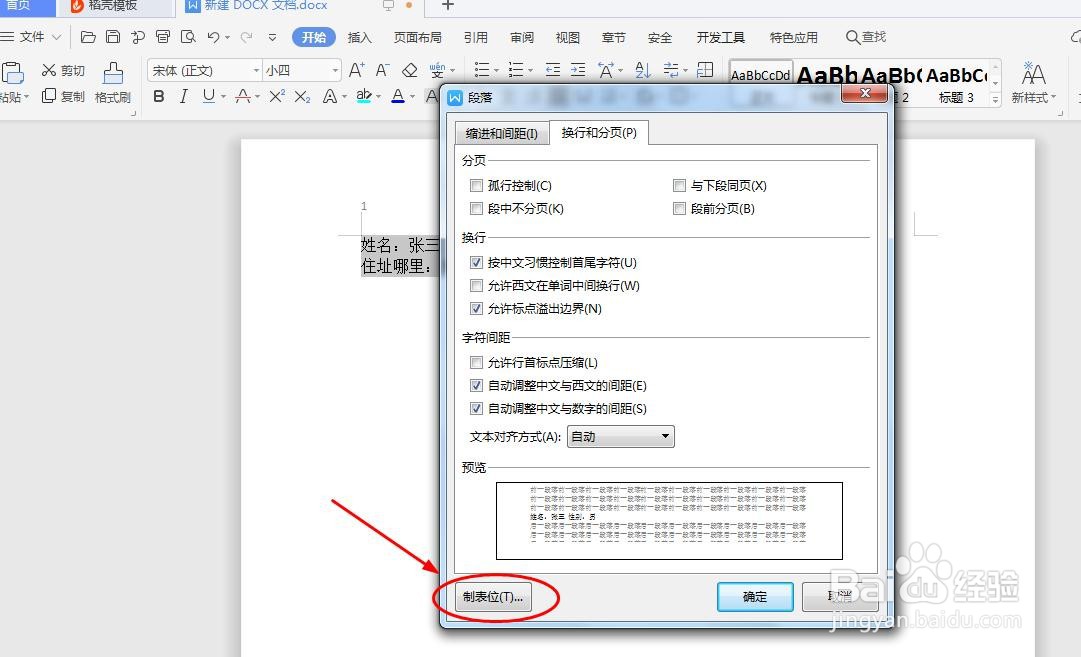The height and width of the screenshot is (657, 1081).
Task: Expand the styles gallery more arrow
Action: coord(995,99)
